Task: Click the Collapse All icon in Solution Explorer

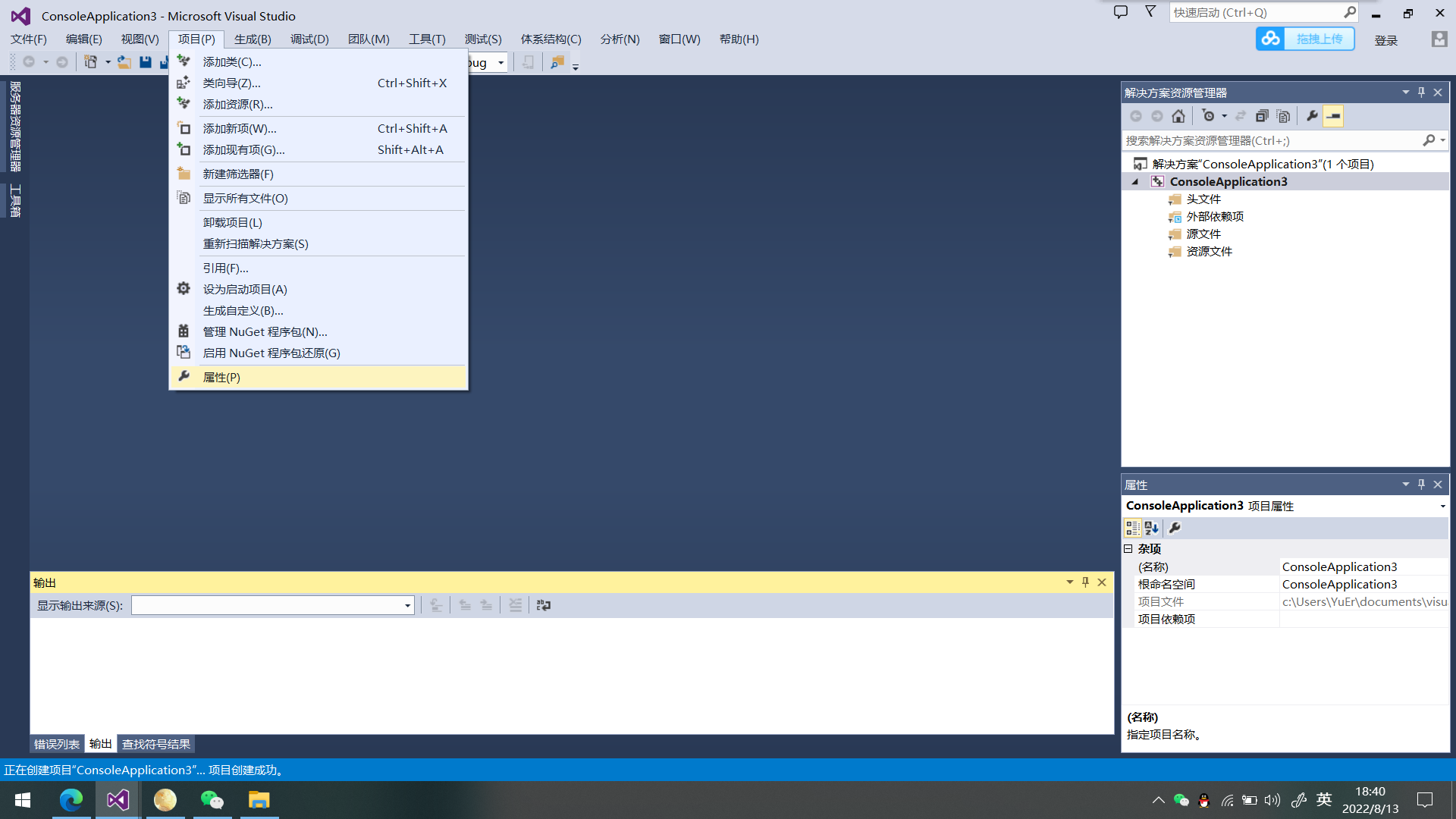Action: point(1262,116)
